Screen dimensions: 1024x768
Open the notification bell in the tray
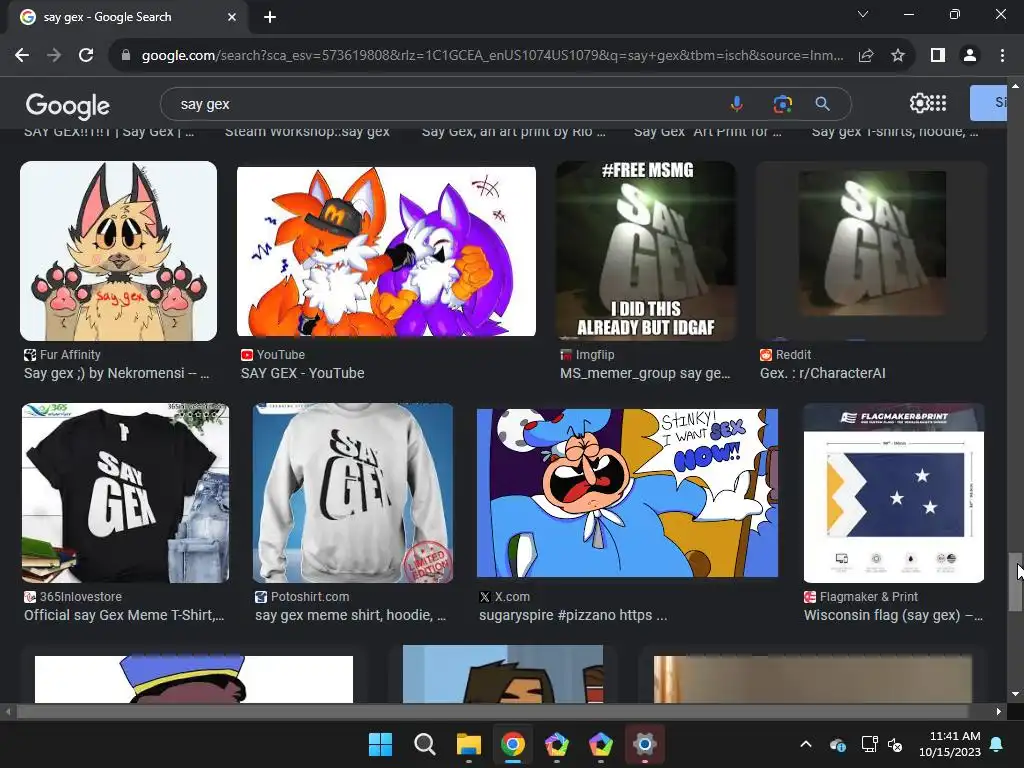click(997, 744)
